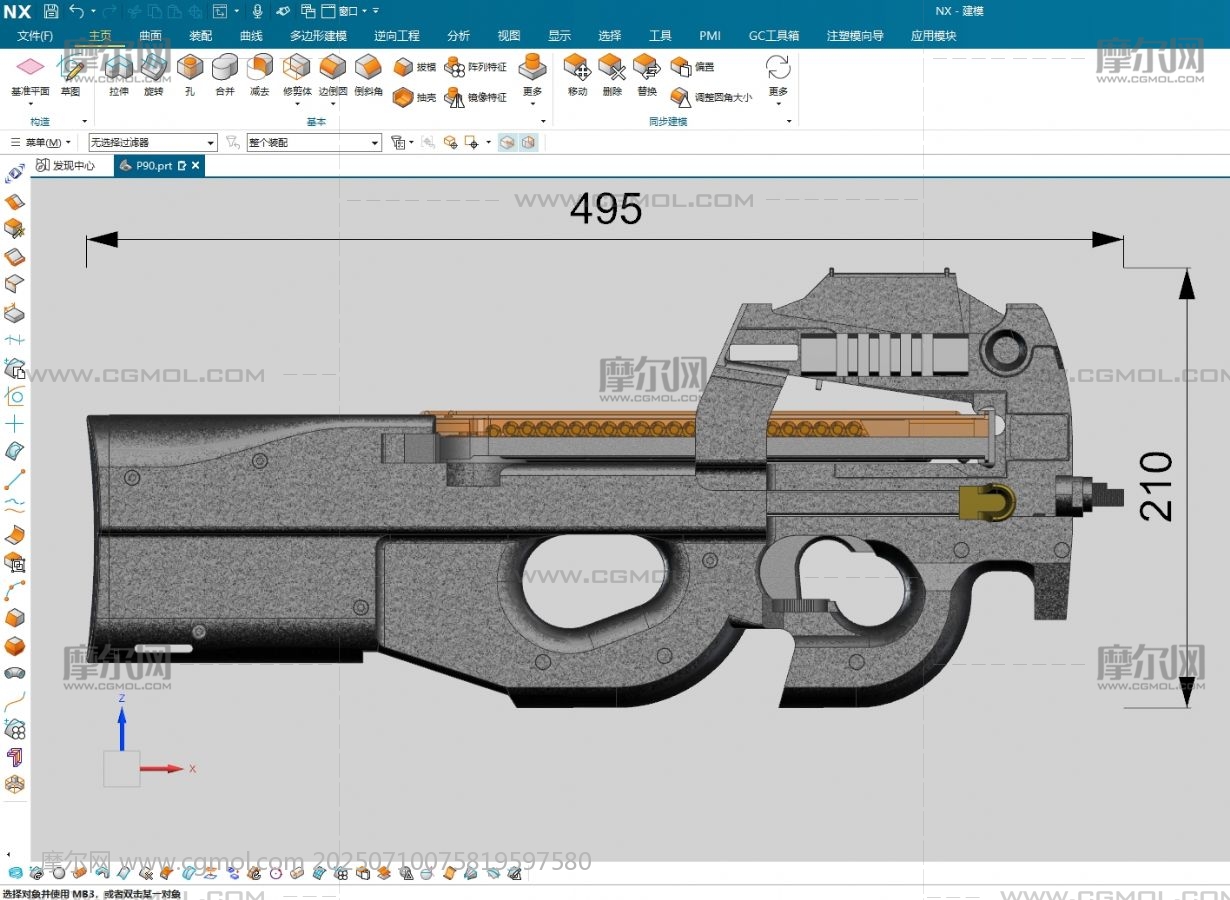Open the 整个装配 selection scope dropdown
1230x900 pixels.
[x=314, y=142]
